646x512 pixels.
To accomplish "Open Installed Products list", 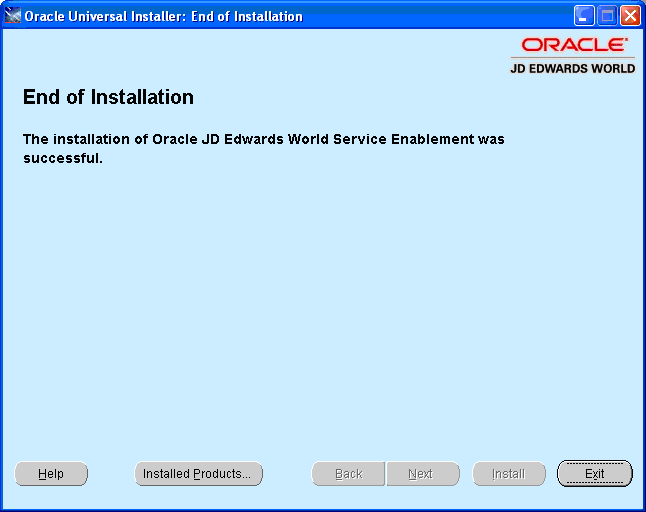I will point(198,474).
